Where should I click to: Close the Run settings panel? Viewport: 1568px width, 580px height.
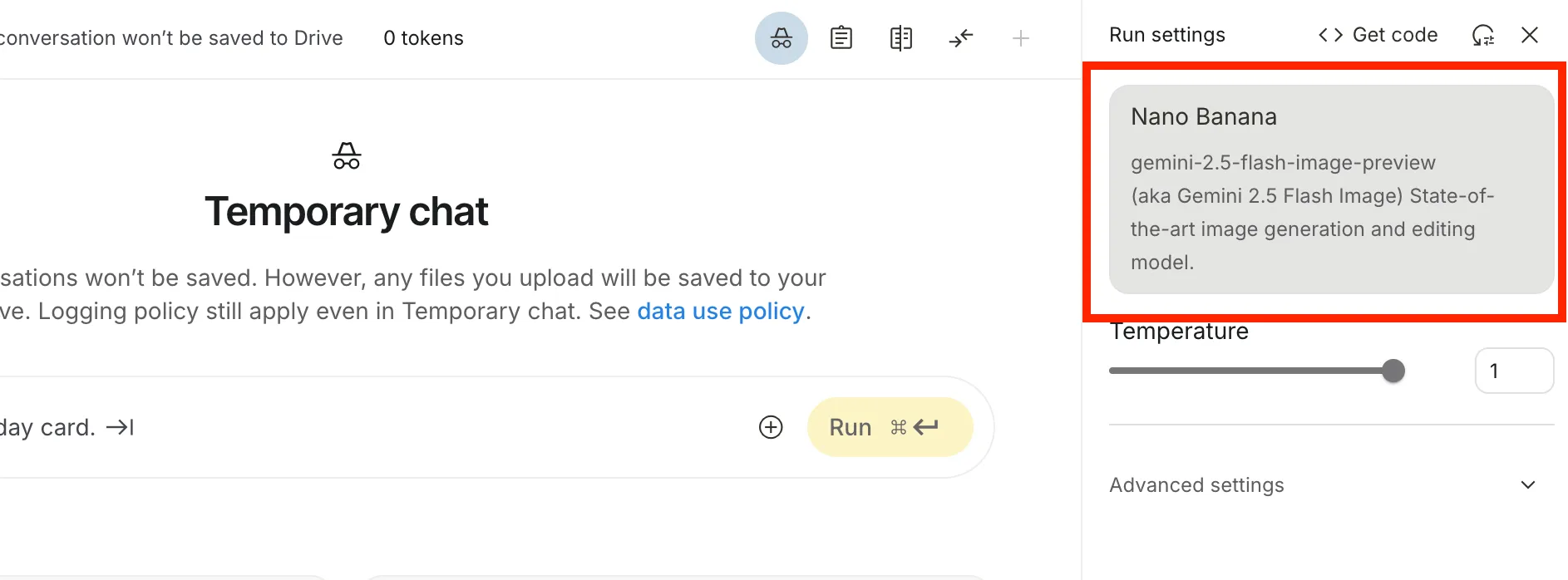coord(1529,35)
